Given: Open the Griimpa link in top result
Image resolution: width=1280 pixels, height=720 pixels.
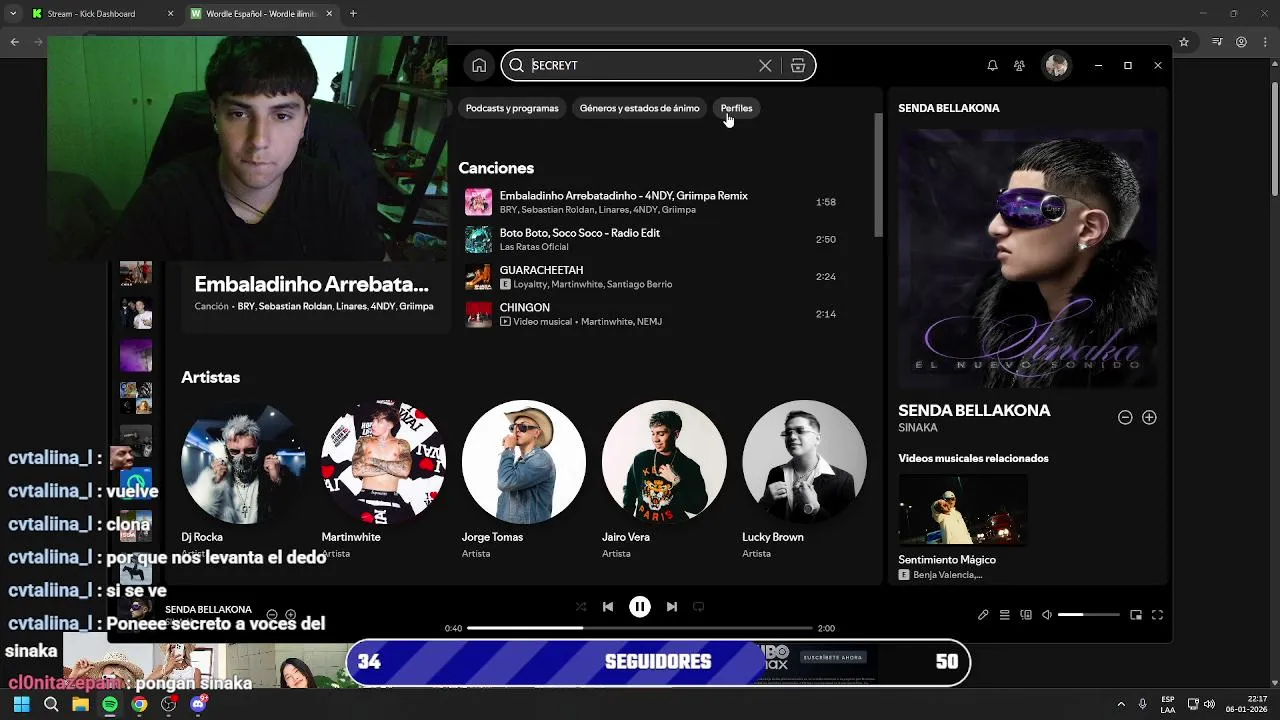Looking at the screenshot, I should [416, 306].
